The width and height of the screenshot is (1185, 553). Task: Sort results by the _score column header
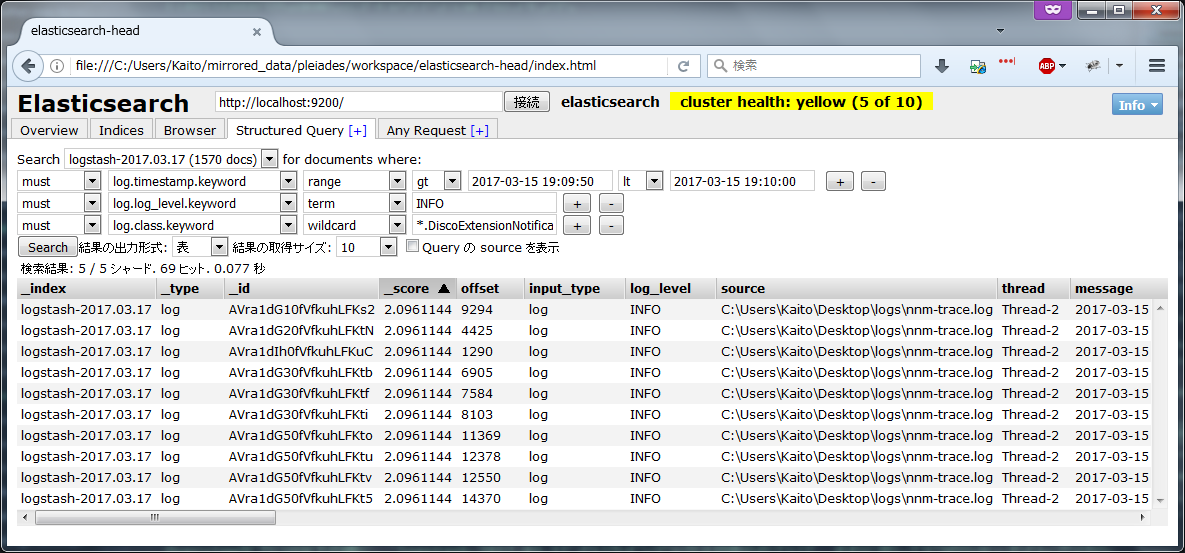click(x=416, y=288)
